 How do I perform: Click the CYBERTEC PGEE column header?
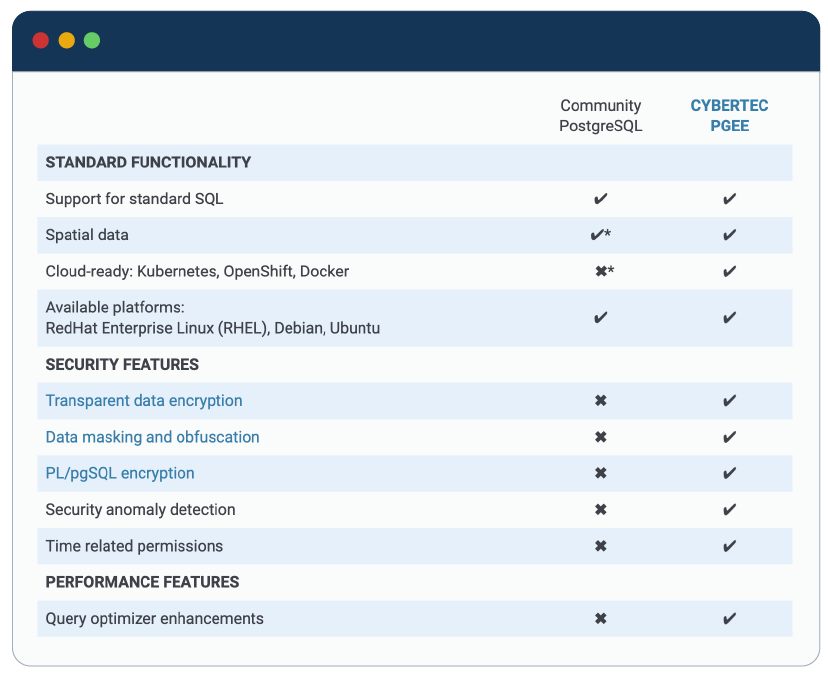[x=729, y=116]
